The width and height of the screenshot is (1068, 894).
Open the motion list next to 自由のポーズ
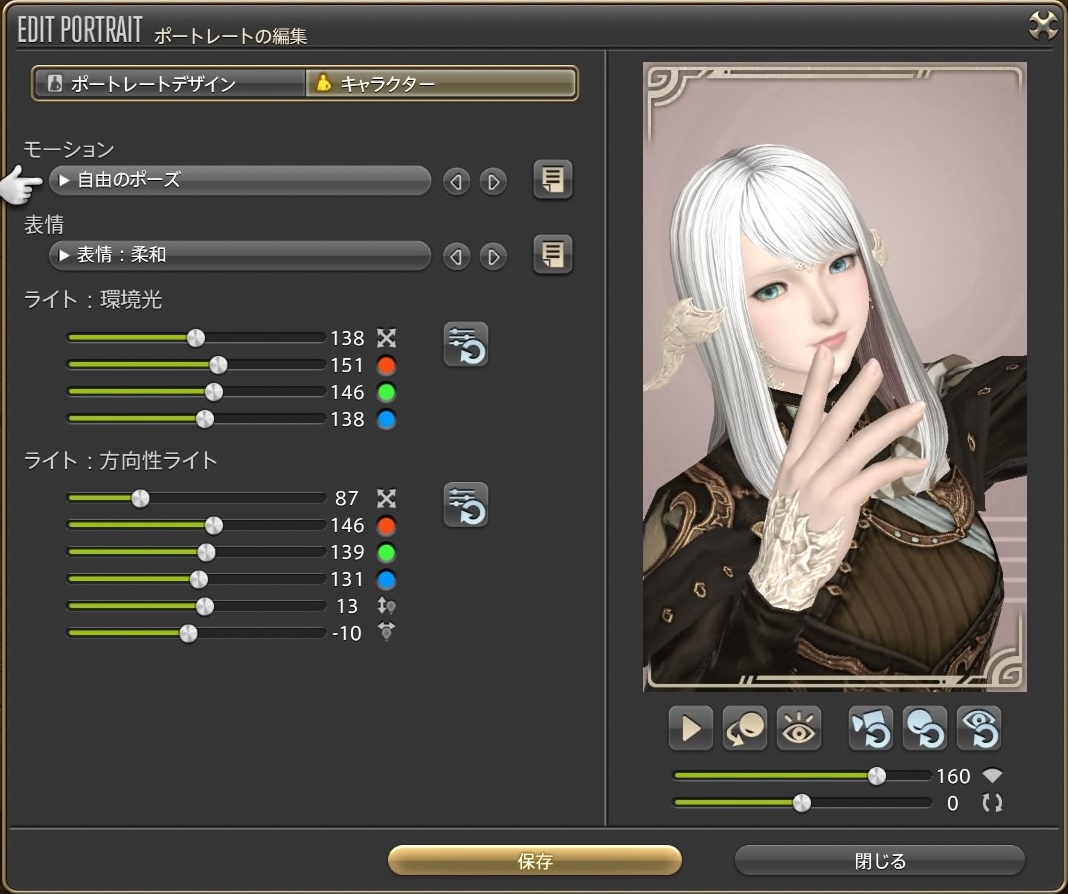click(x=552, y=181)
